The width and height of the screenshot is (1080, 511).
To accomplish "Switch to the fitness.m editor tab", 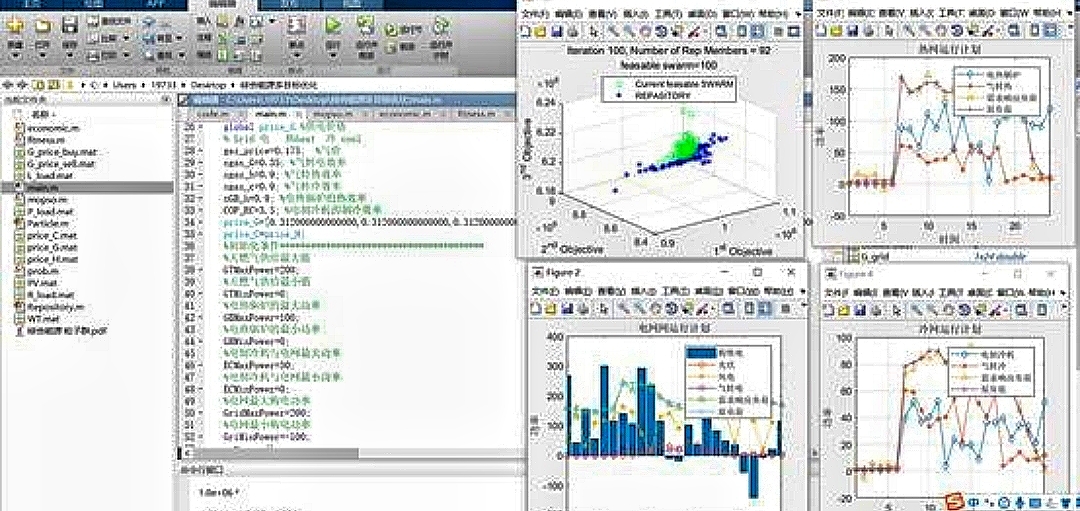I will click(x=476, y=113).
